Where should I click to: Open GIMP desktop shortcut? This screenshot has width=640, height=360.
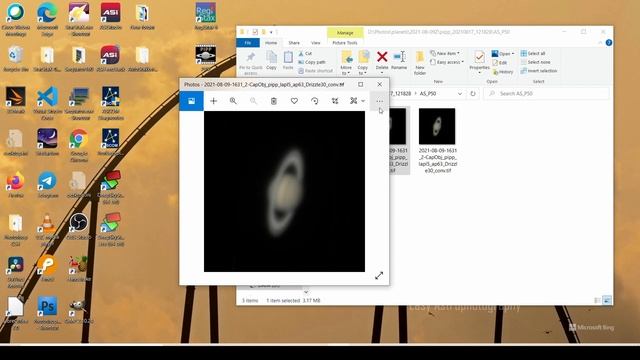[x=79, y=310]
